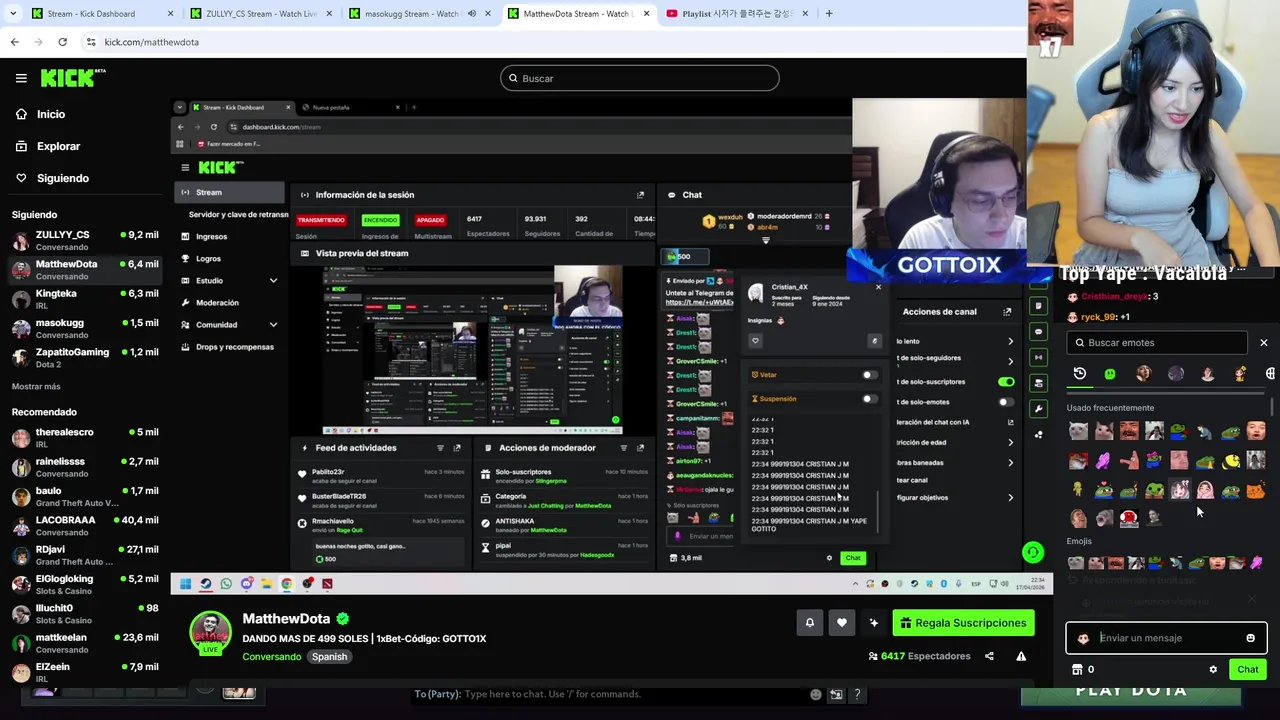
Task: Click the Enviar un mensaje chat input
Action: [1166, 638]
